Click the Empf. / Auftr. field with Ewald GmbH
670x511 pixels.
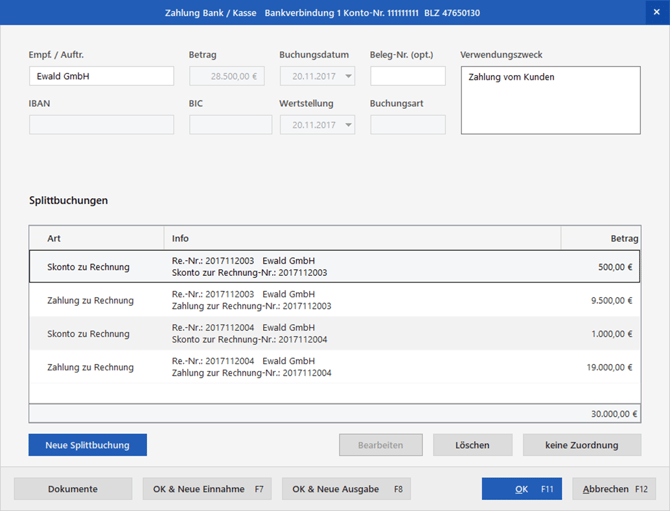[x=101, y=76]
